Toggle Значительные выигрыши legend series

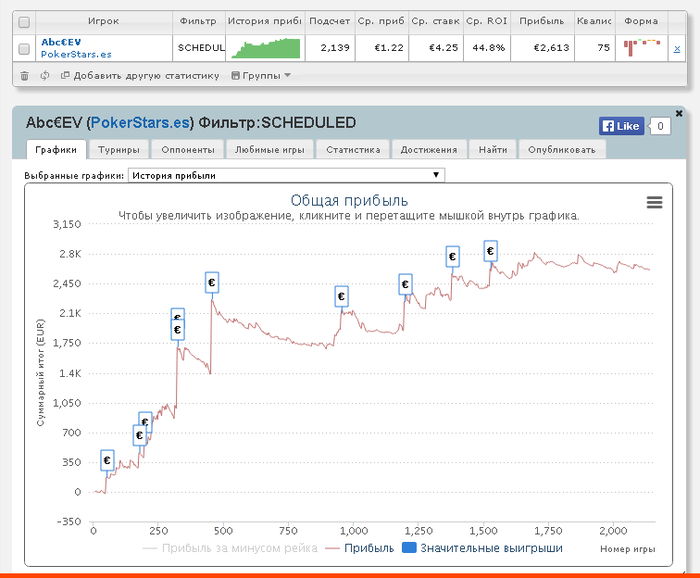click(x=482, y=548)
